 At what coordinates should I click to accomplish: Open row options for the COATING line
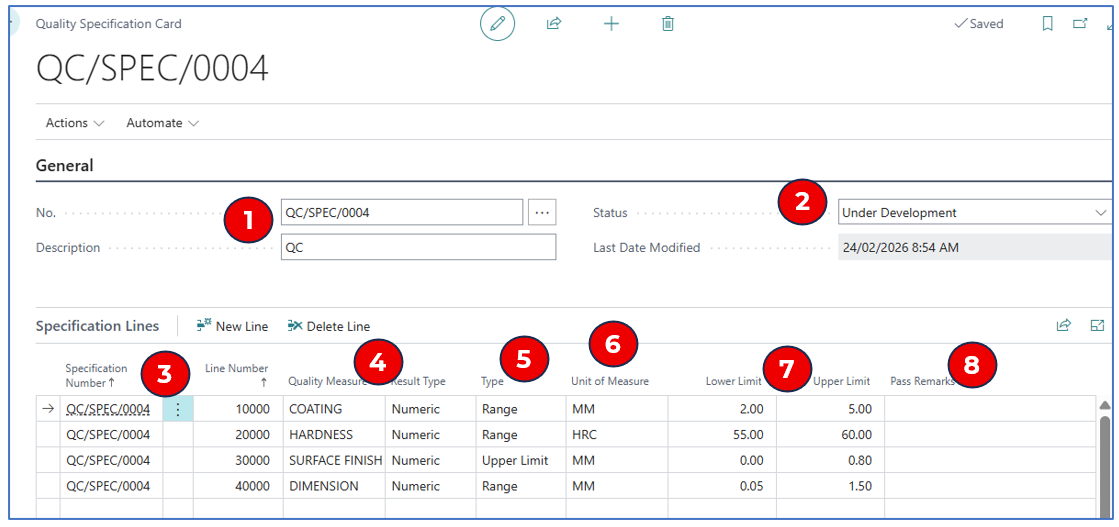pos(178,409)
